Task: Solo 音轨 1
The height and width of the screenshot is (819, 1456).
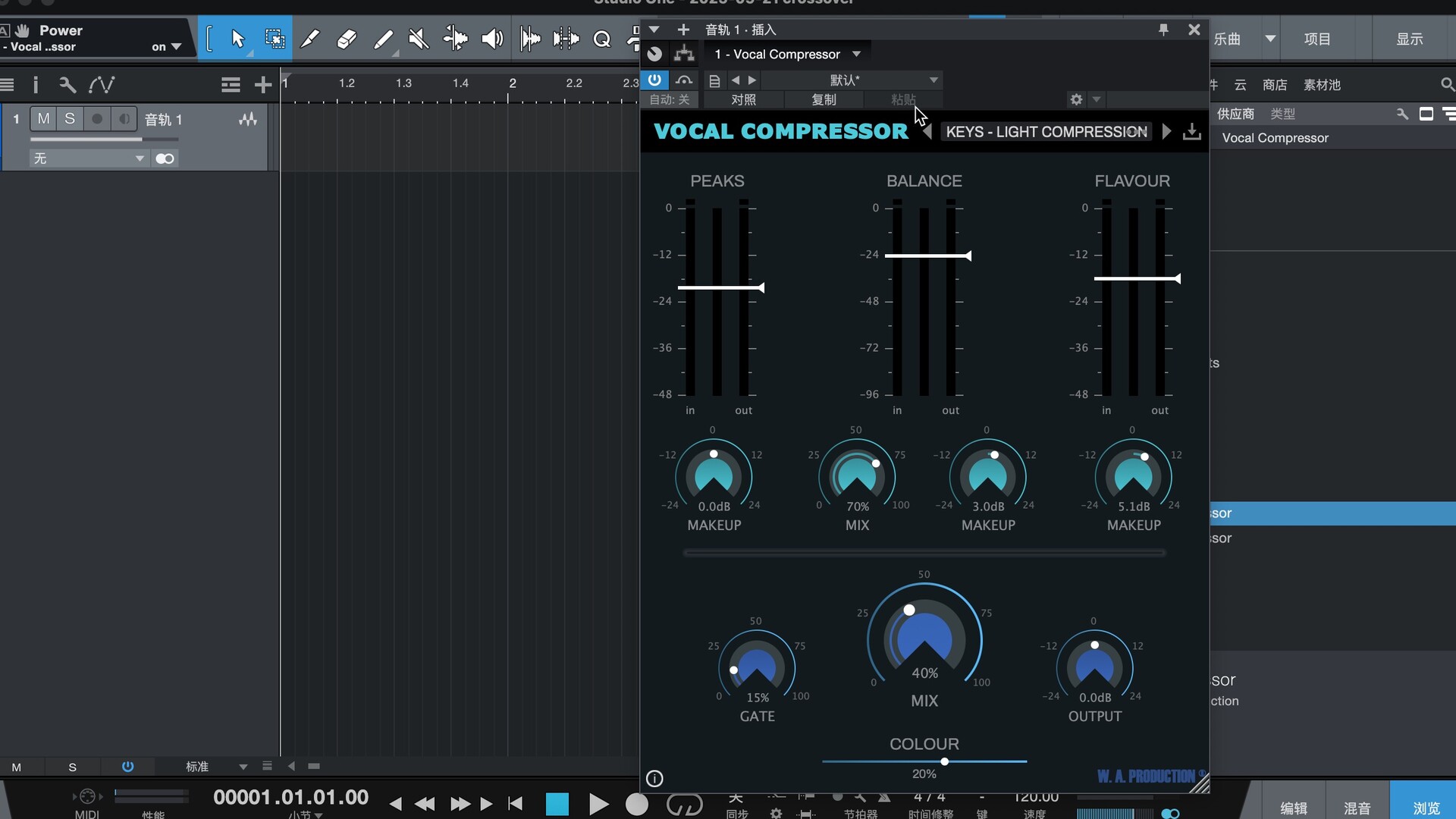Action: click(x=70, y=119)
